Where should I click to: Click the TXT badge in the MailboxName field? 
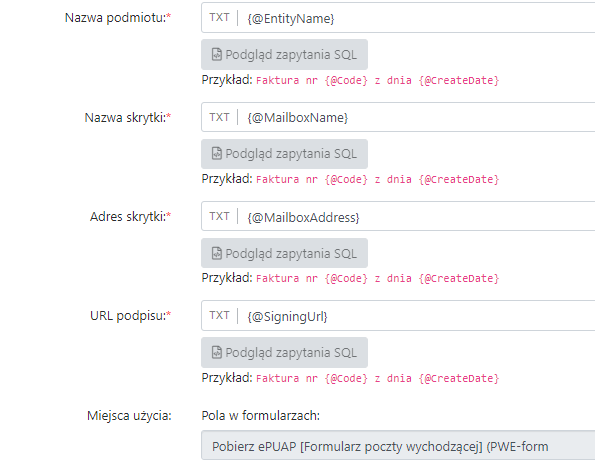tap(219, 117)
